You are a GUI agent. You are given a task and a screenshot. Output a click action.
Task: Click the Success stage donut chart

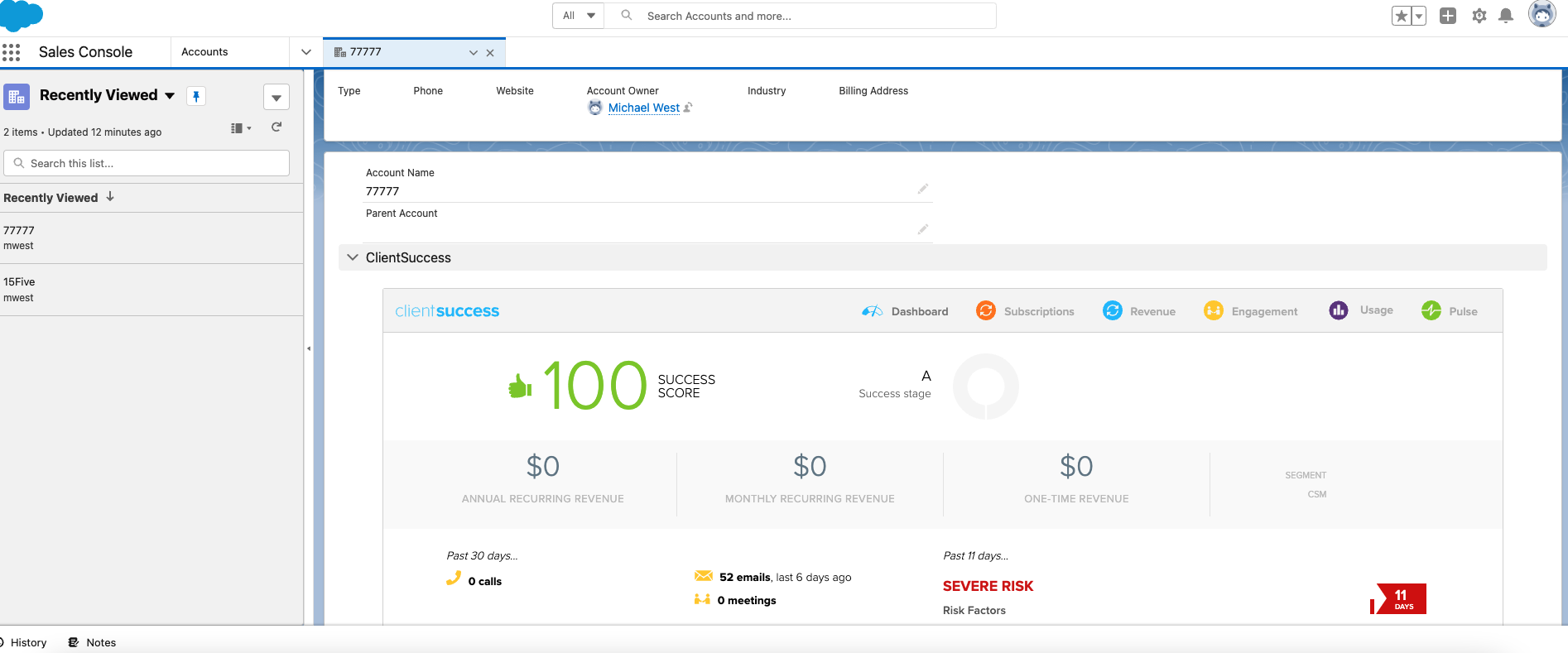pos(986,387)
